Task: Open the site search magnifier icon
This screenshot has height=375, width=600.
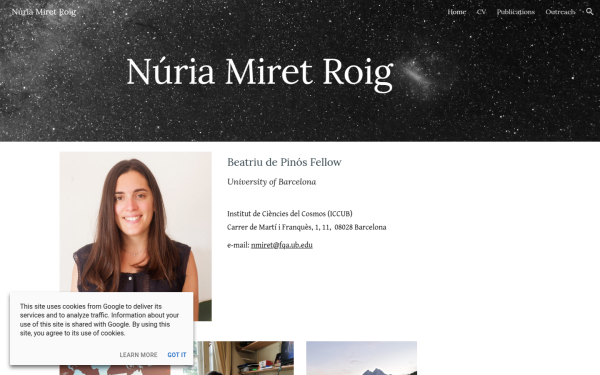Action: pyautogui.click(x=589, y=11)
